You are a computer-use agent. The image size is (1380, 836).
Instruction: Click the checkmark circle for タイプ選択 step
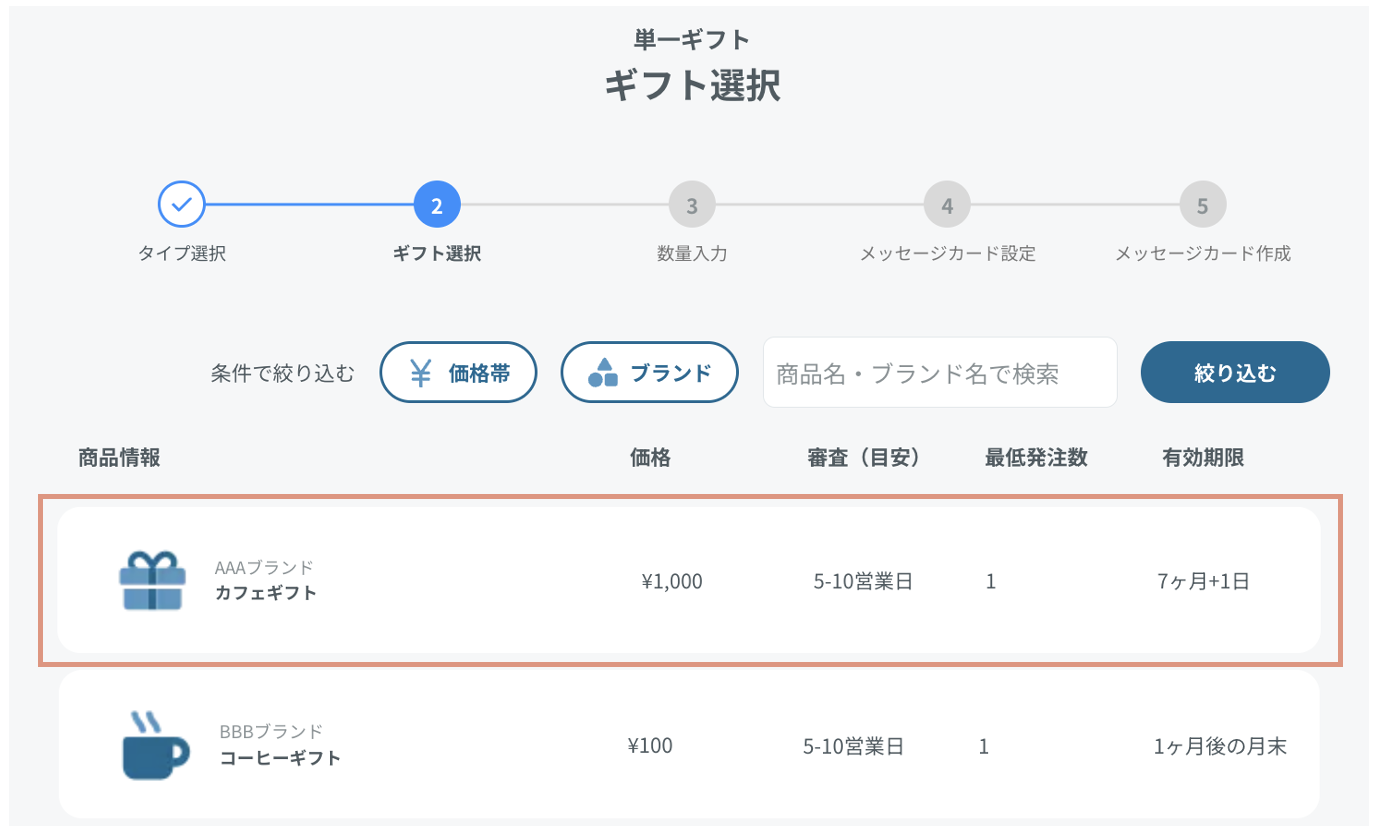(x=182, y=206)
